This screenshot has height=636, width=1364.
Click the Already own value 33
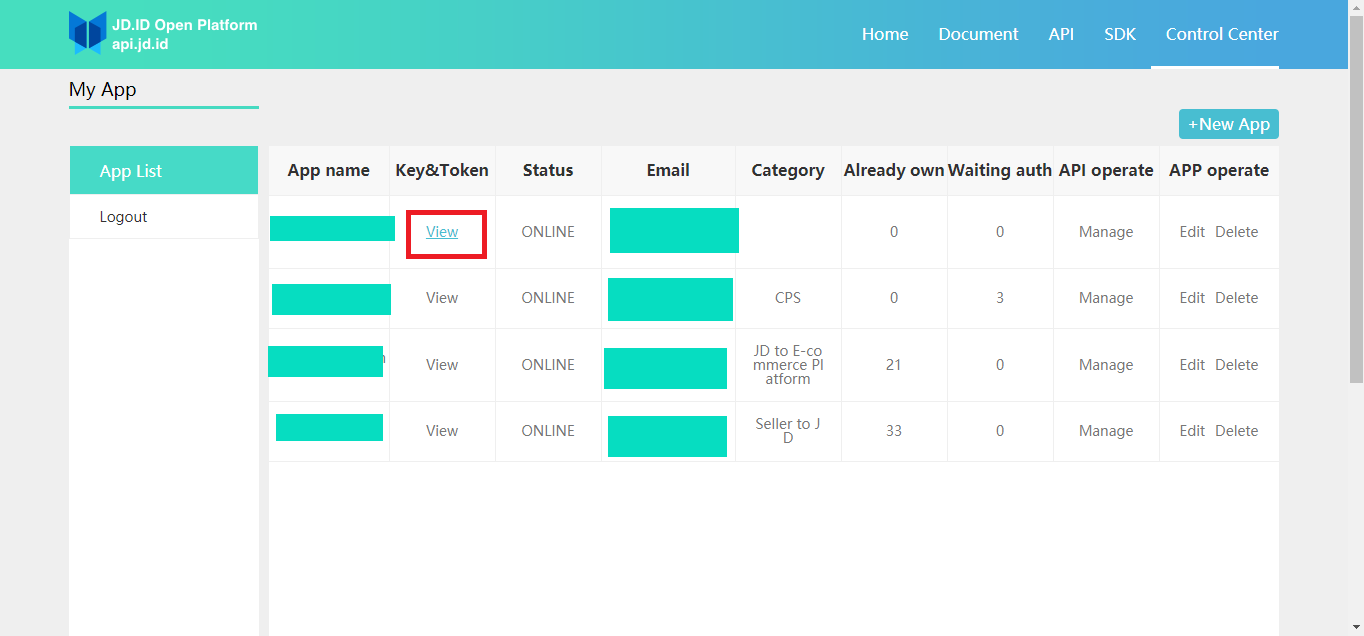point(894,431)
